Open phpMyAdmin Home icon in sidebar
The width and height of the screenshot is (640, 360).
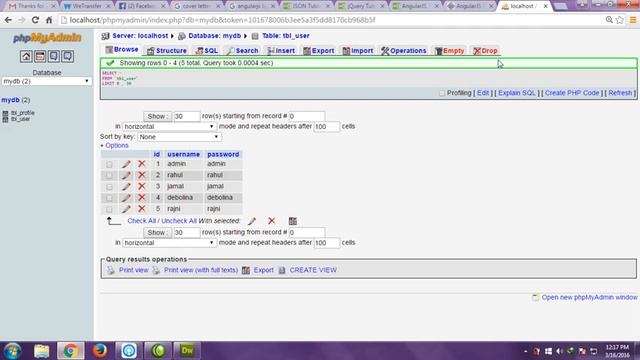26,56
